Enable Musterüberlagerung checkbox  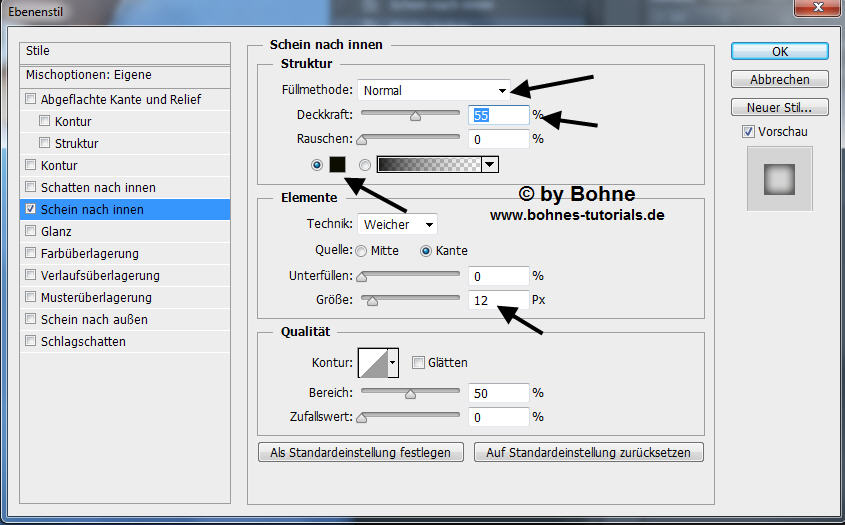(x=31, y=297)
